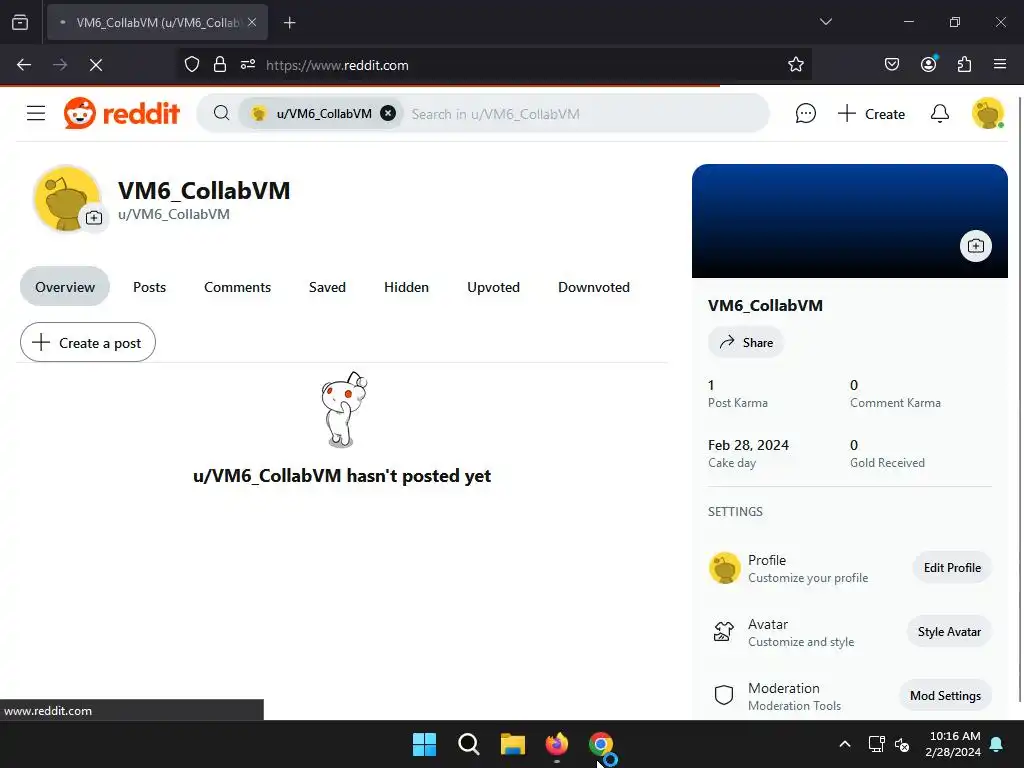Click the Moderation shield icon
The height and width of the screenshot is (768, 1024).
[724, 695]
